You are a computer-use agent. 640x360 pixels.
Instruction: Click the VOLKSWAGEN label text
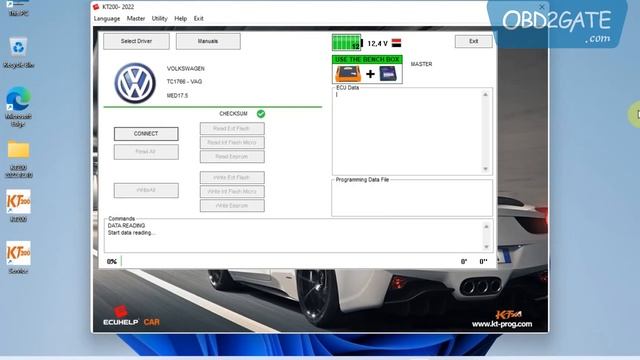[x=186, y=69]
